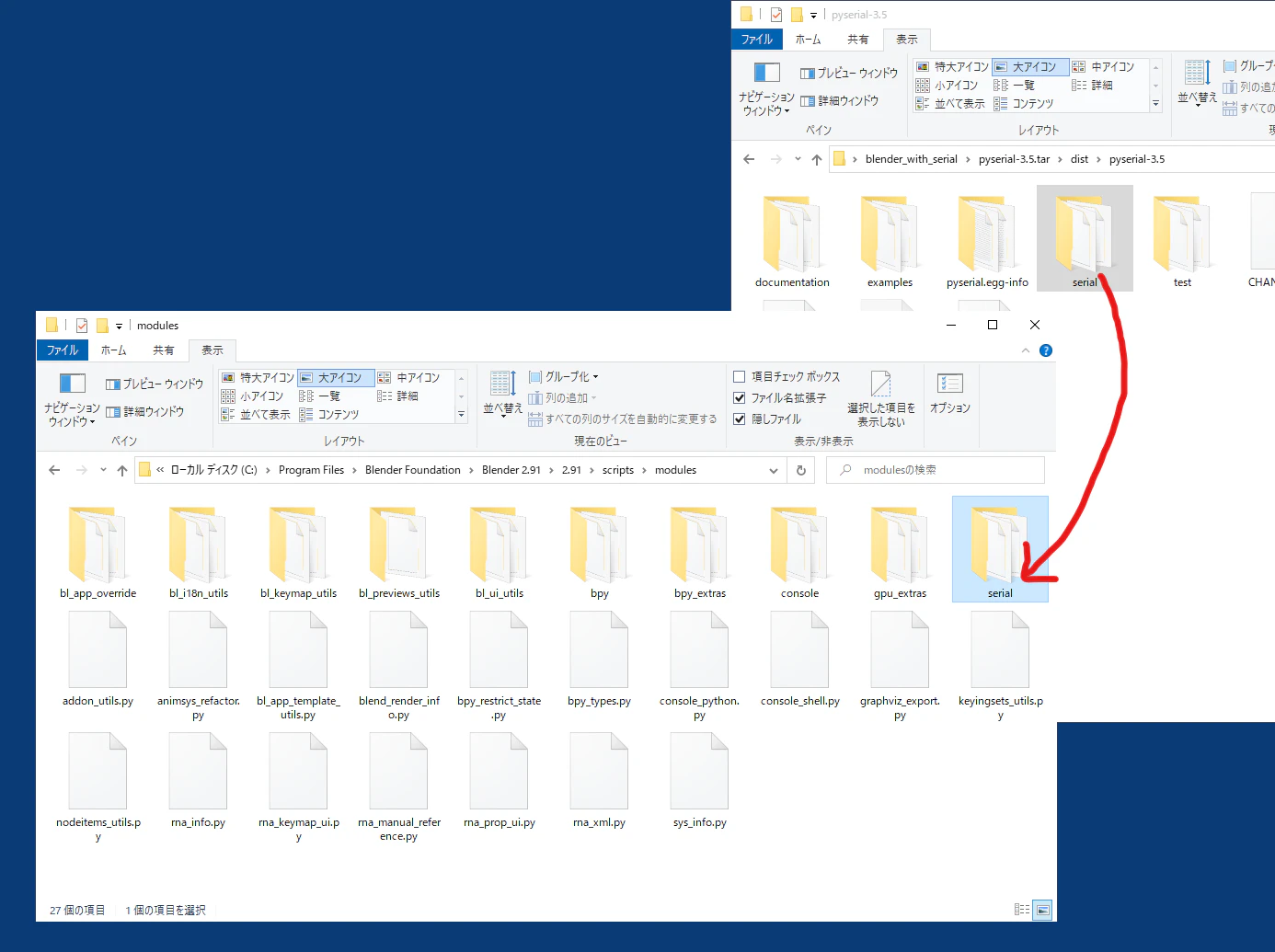1275x952 pixels.
Task: Disable ファイル名拡張子 checkbox
Action: point(740,397)
